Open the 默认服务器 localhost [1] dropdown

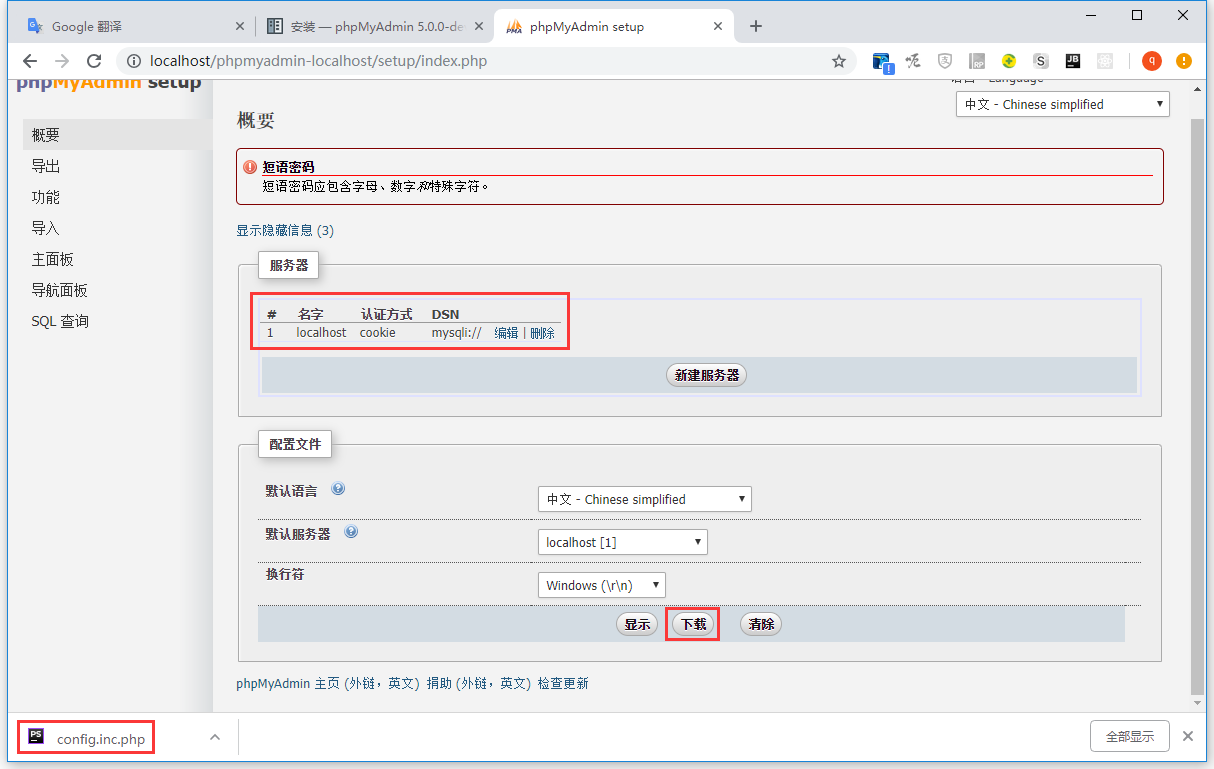click(623, 542)
